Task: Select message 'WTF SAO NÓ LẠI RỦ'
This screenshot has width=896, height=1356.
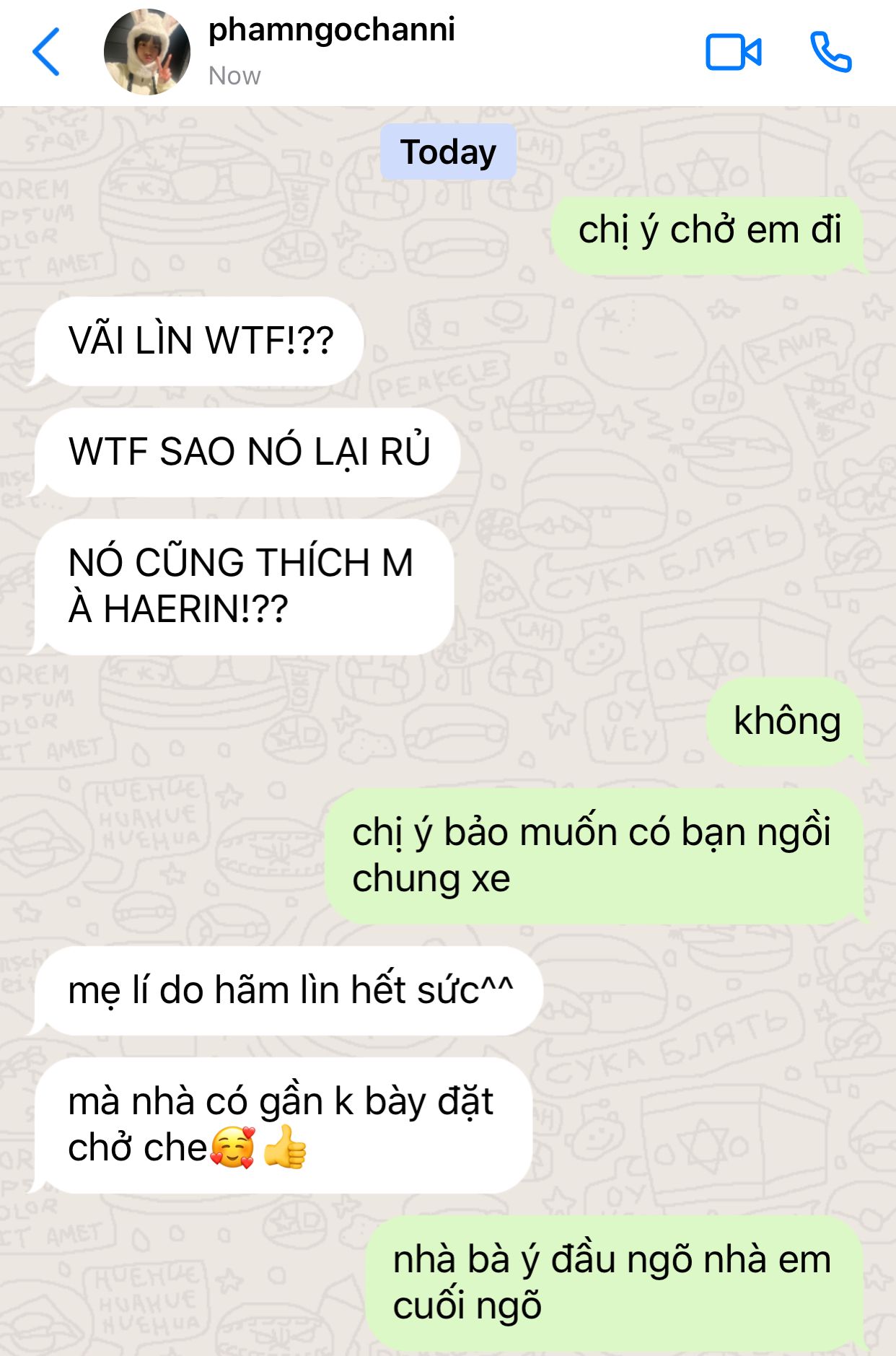Action: [246, 452]
